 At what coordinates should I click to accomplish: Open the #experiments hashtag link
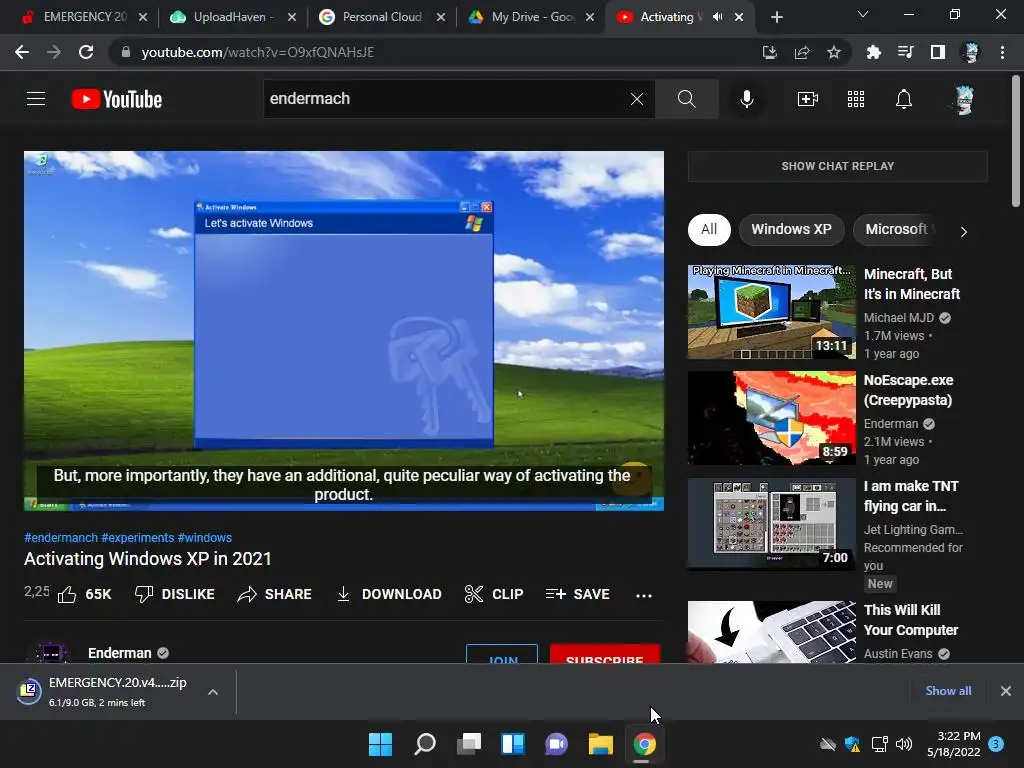tap(138, 537)
